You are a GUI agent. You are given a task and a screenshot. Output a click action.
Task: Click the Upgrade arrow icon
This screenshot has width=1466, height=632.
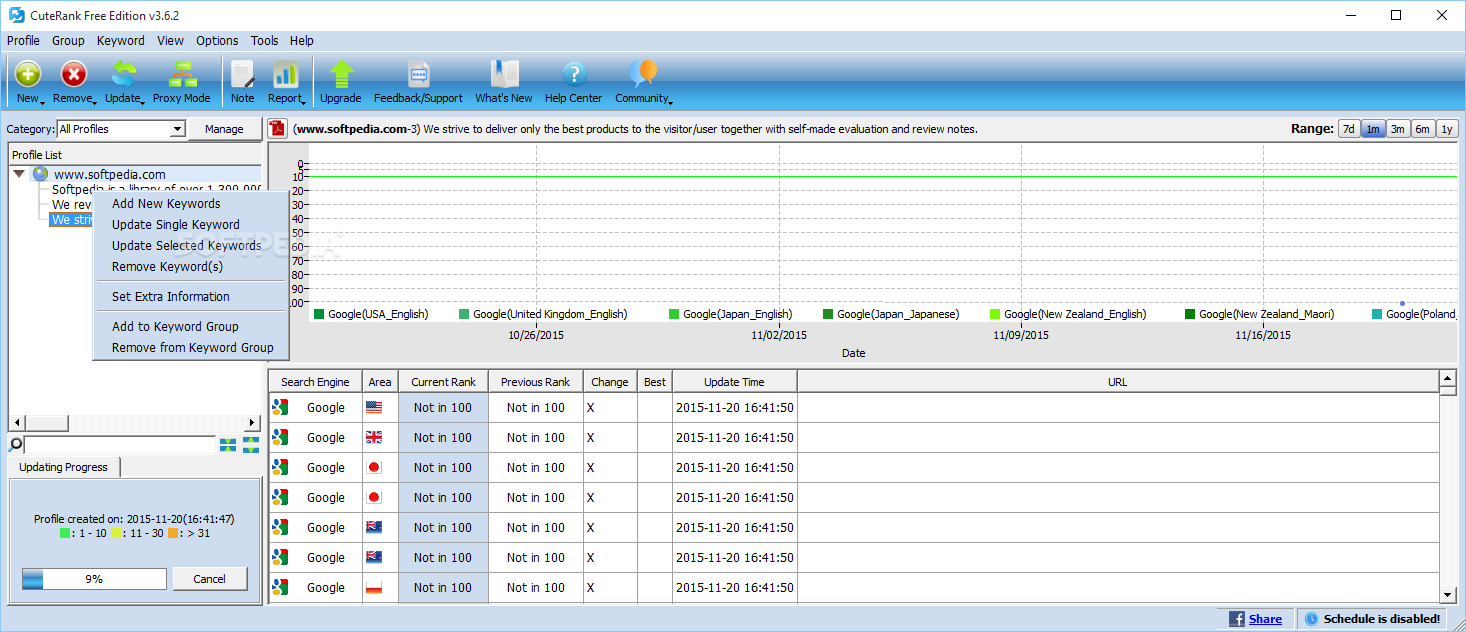tap(341, 74)
